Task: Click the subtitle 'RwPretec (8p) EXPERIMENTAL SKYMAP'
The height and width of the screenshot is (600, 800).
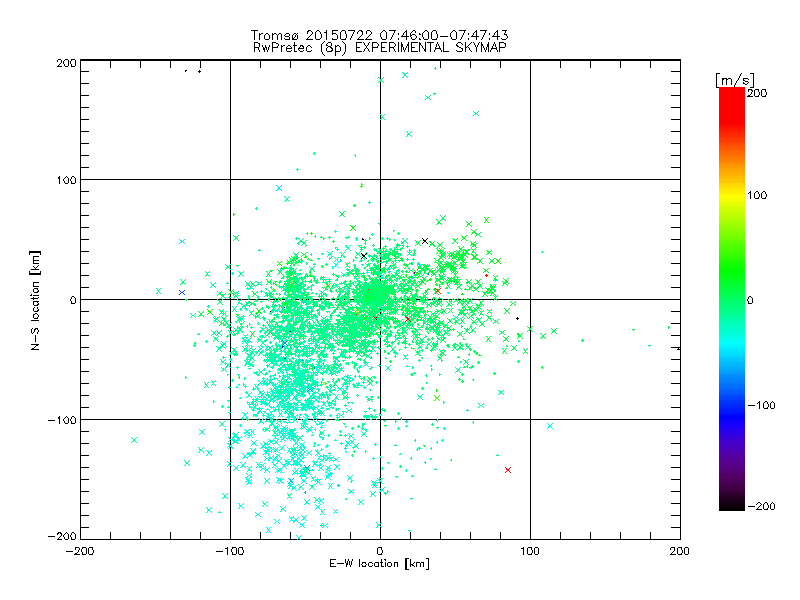Action: 380,48
